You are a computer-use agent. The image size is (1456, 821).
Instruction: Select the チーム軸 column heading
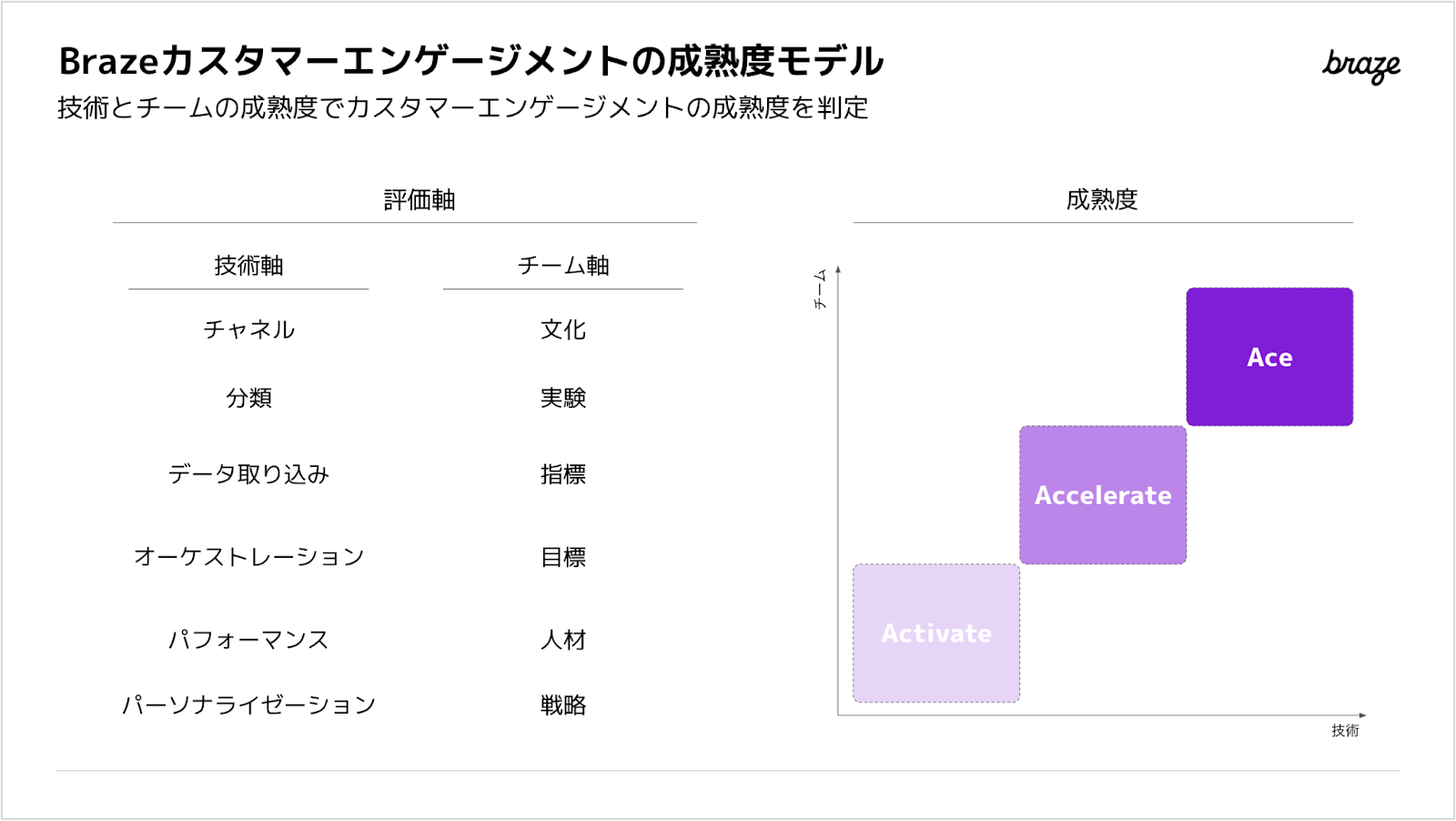tap(563, 266)
